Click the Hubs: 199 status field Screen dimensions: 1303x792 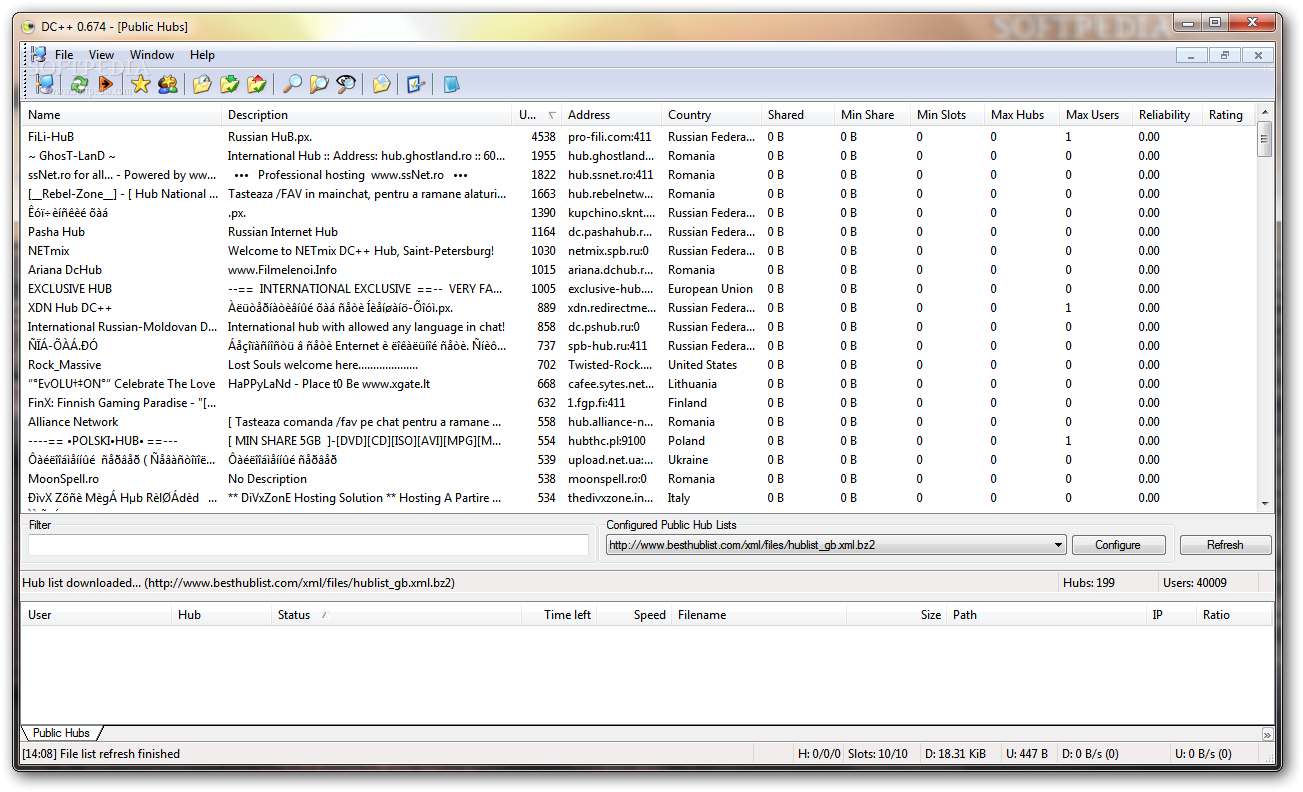point(1107,582)
